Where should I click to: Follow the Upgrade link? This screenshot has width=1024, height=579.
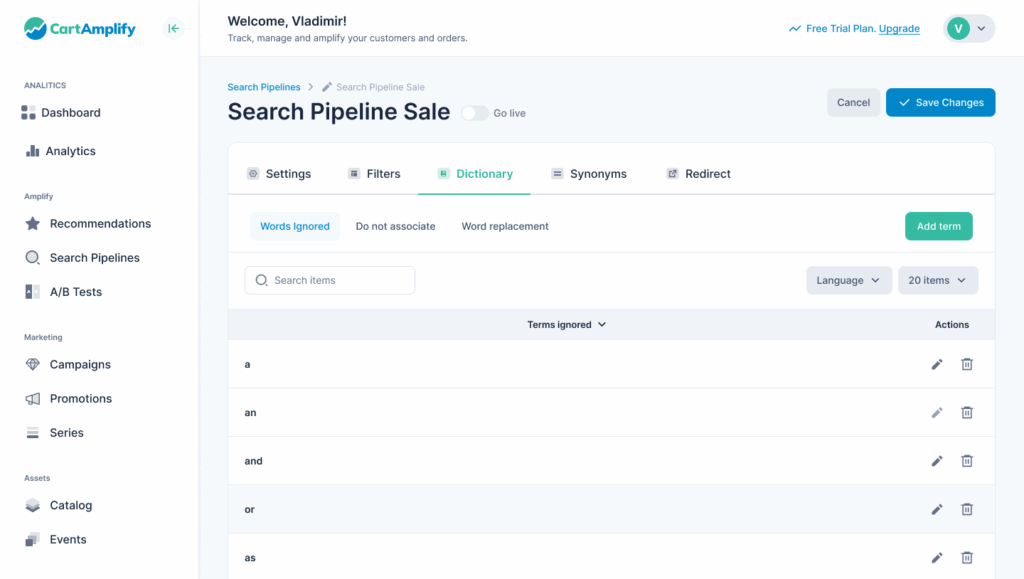(899, 29)
